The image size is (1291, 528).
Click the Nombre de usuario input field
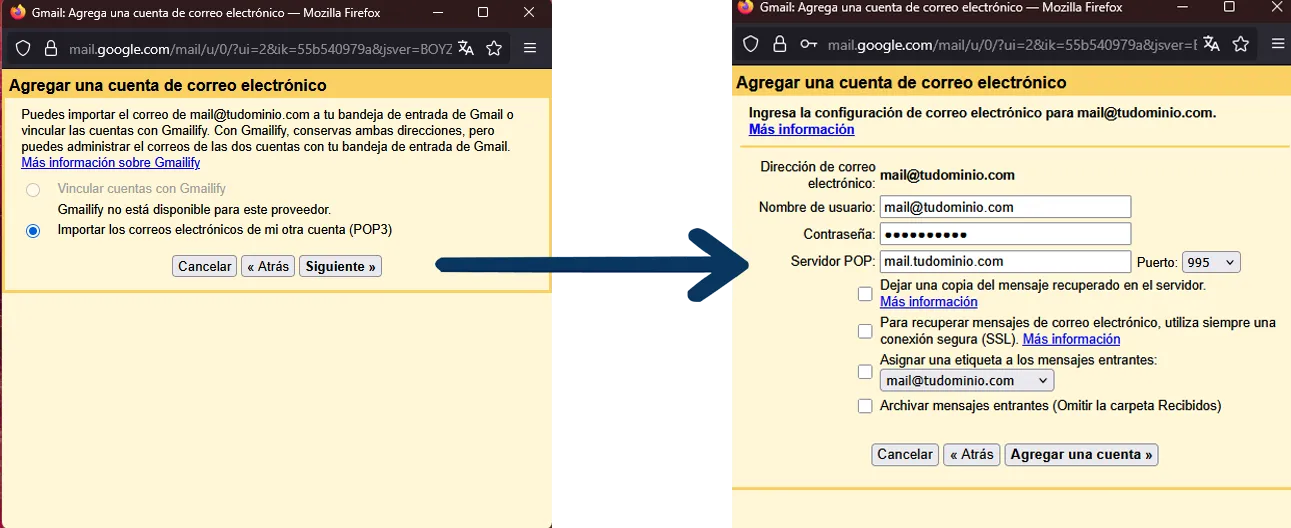click(x=1005, y=207)
